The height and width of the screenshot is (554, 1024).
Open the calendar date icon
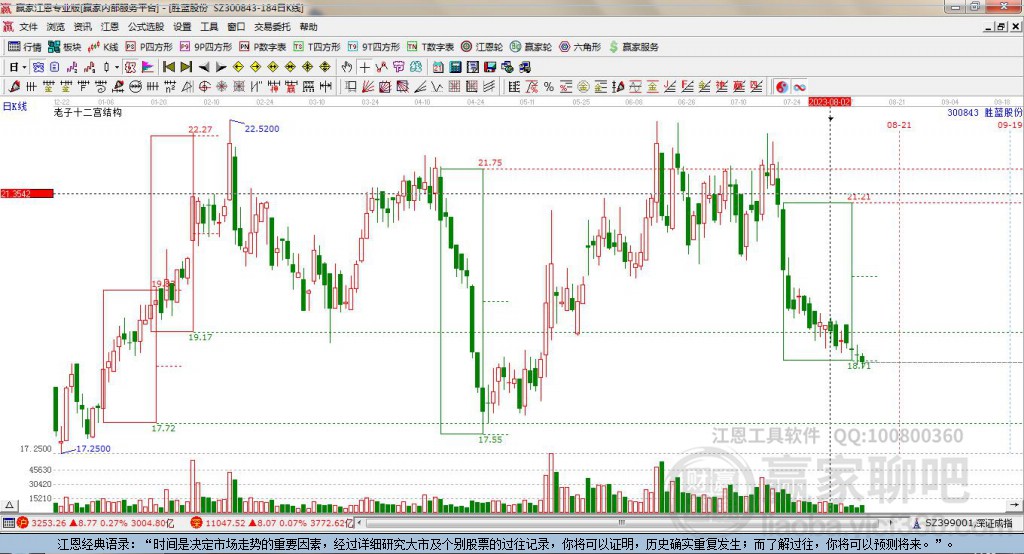pos(438,67)
